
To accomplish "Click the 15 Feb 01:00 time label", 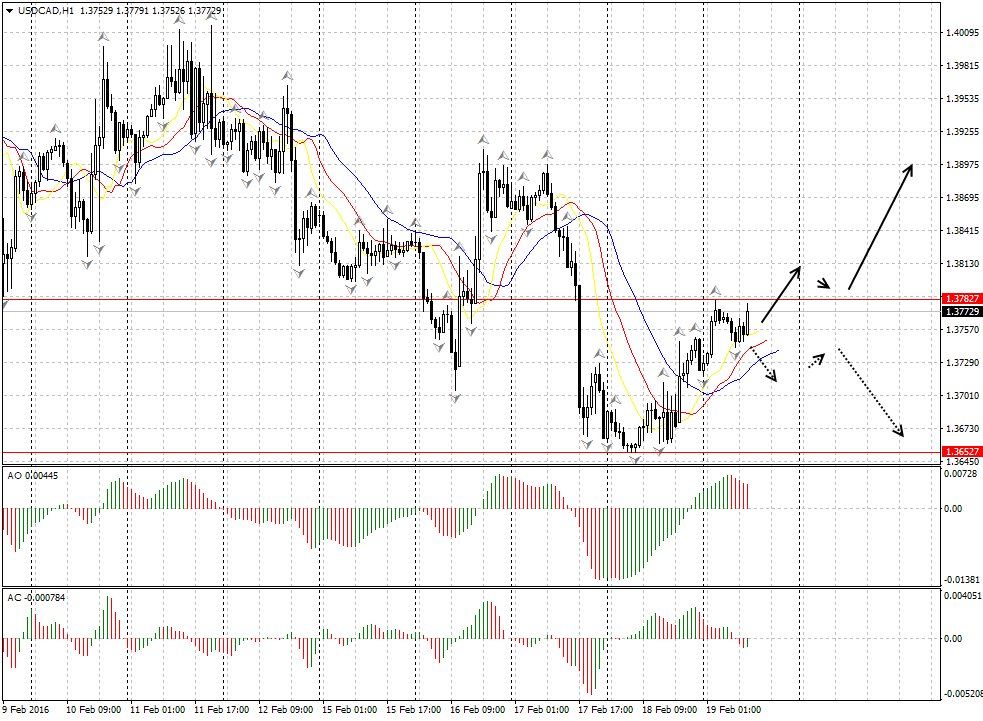I will tap(350, 710).
